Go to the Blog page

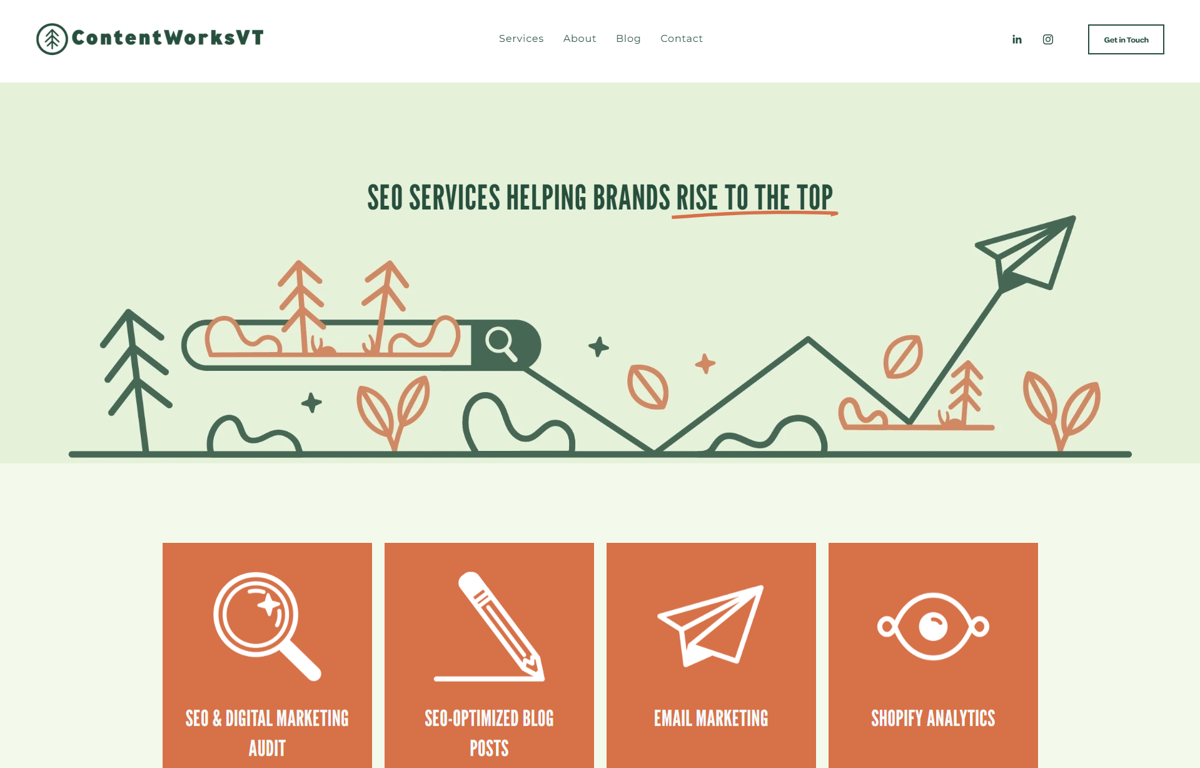coord(628,39)
